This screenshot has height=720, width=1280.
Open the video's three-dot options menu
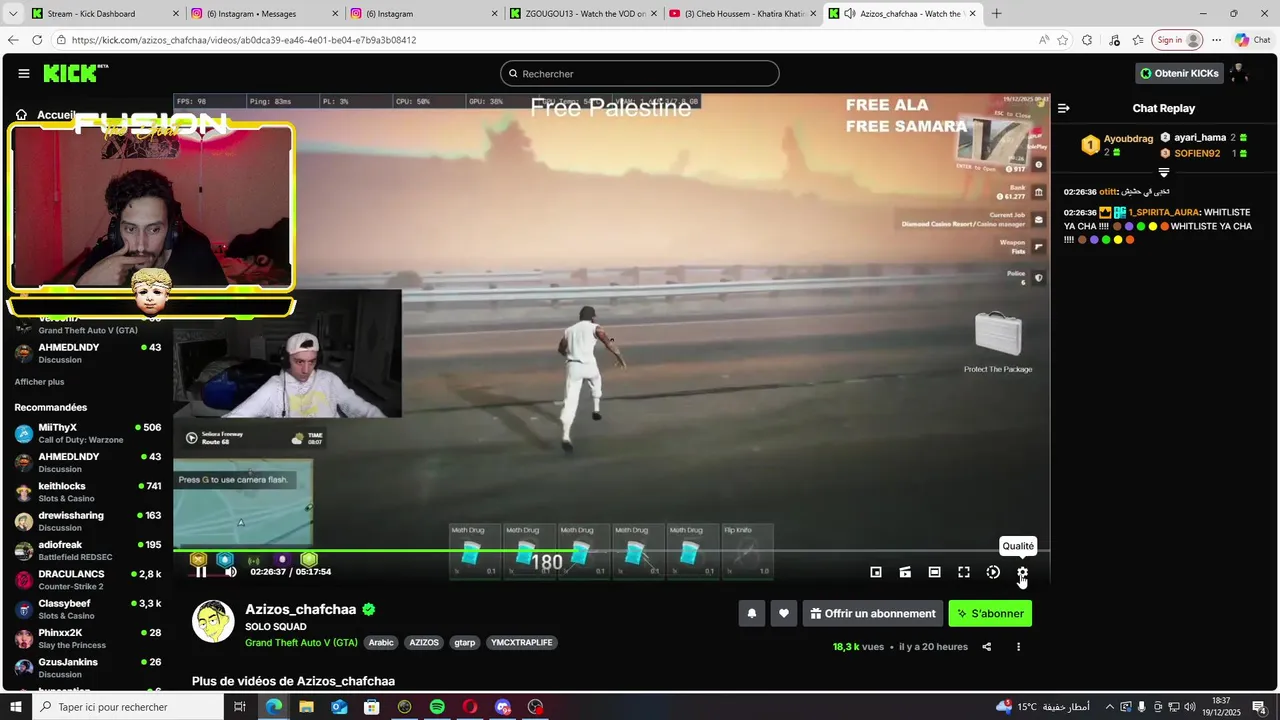[1018, 647]
